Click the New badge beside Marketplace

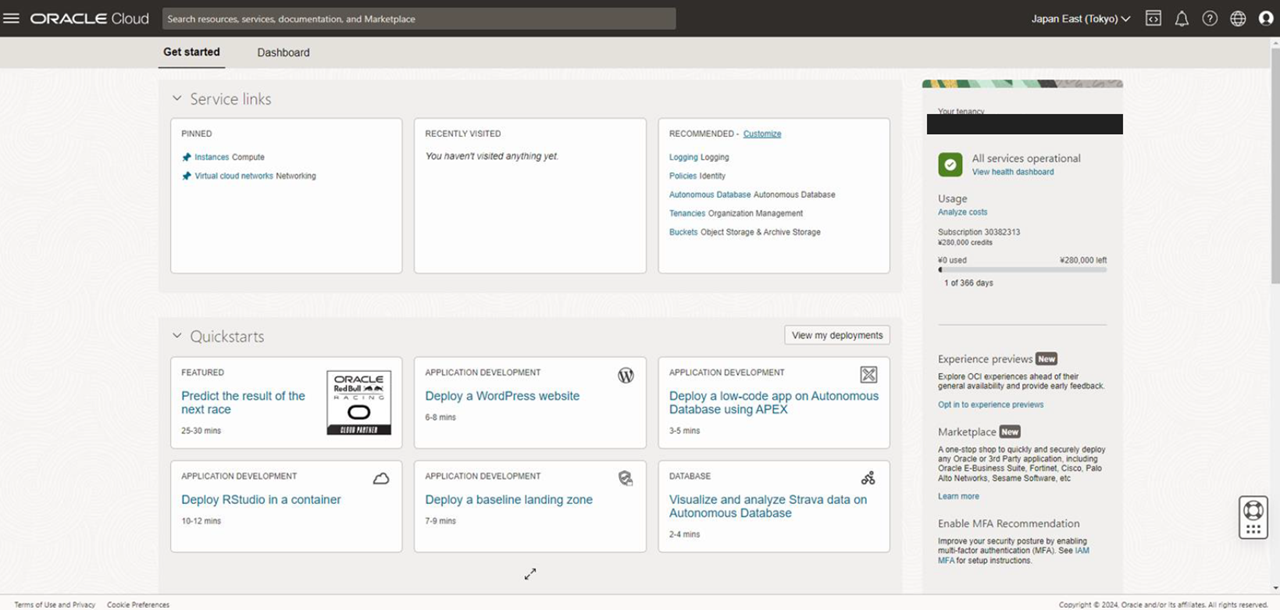1010,432
